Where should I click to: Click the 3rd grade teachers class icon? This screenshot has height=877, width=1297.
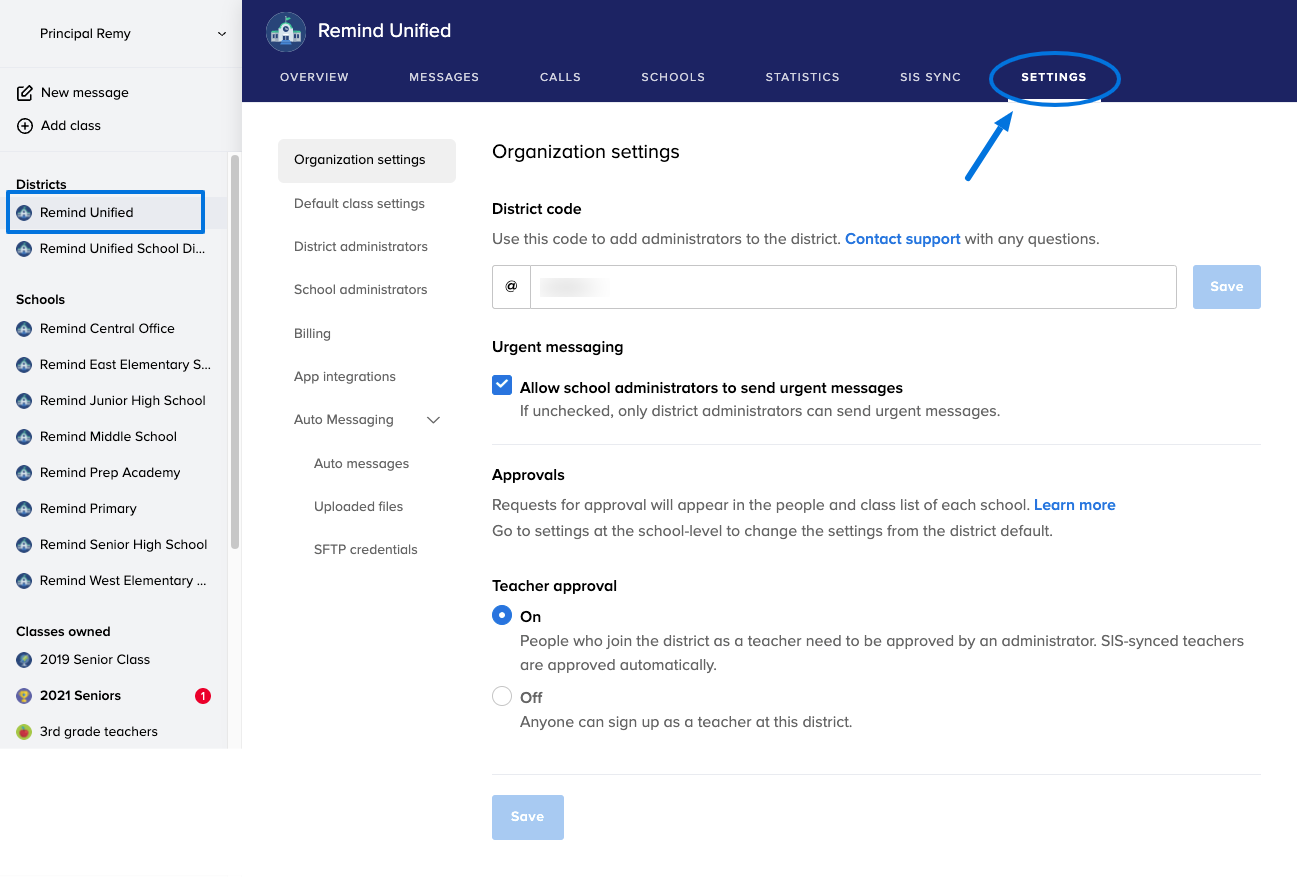(25, 732)
